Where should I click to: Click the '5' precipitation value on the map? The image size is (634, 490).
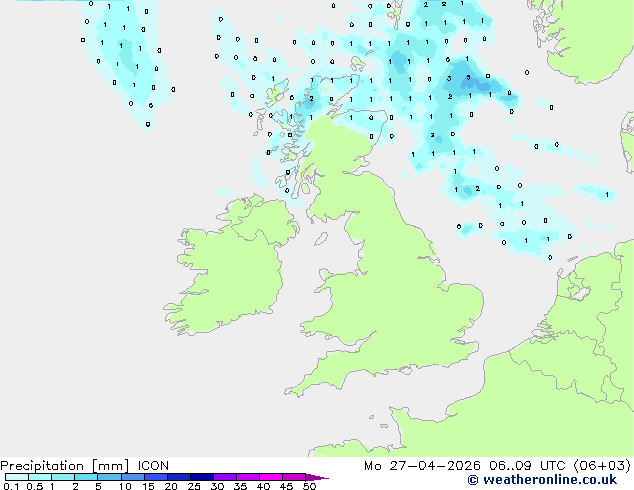pyautogui.click(x=468, y=77)
